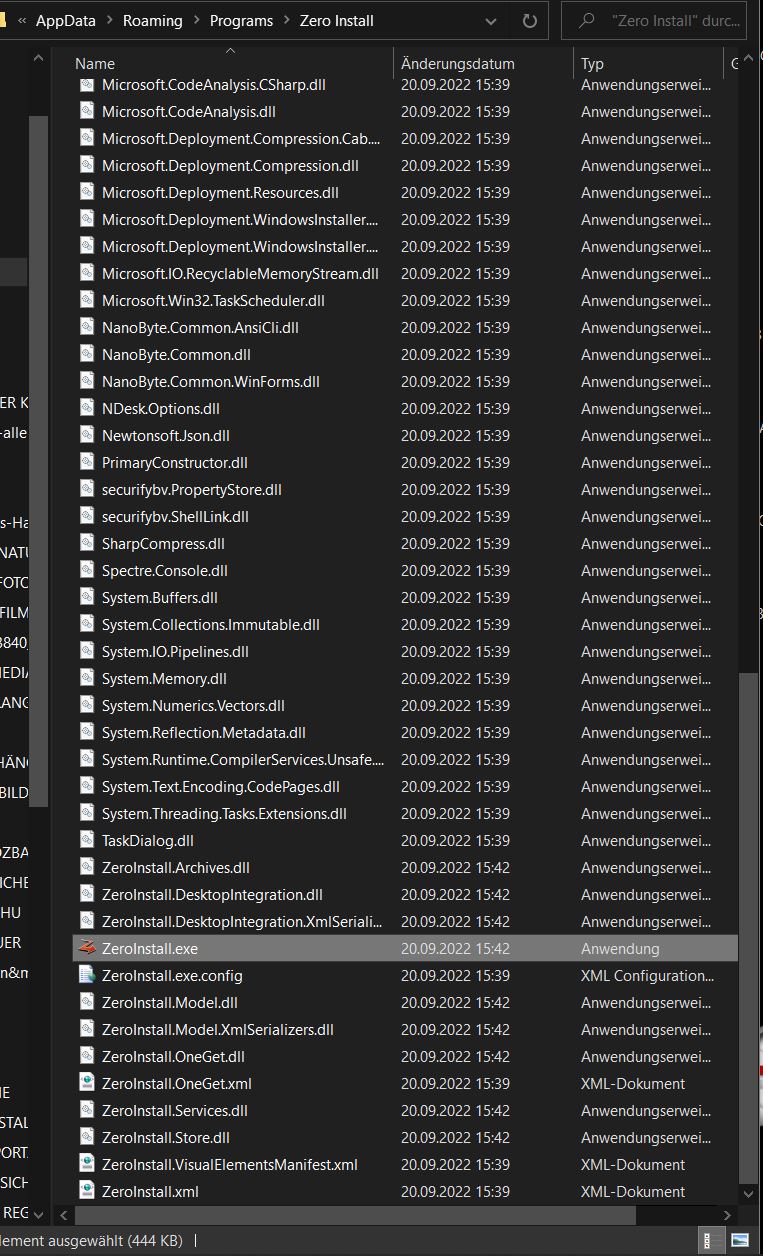Click the icon of ZeroInstall.Services.dll
This screenshot has width=763, height=1256.
click(x=87, y=1110)
